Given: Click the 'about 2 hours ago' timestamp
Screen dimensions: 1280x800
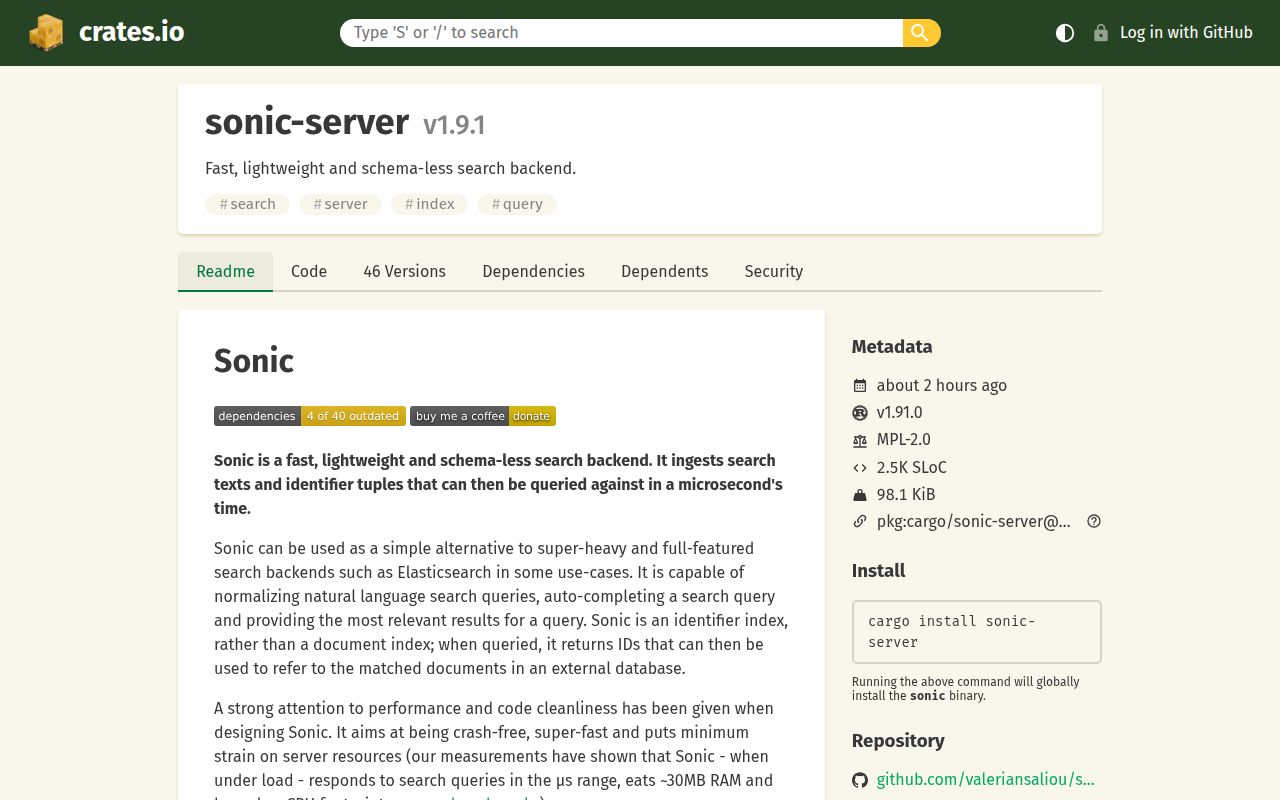Looking at the screenshot, I should pyautogui.click(x=942, y=385).
